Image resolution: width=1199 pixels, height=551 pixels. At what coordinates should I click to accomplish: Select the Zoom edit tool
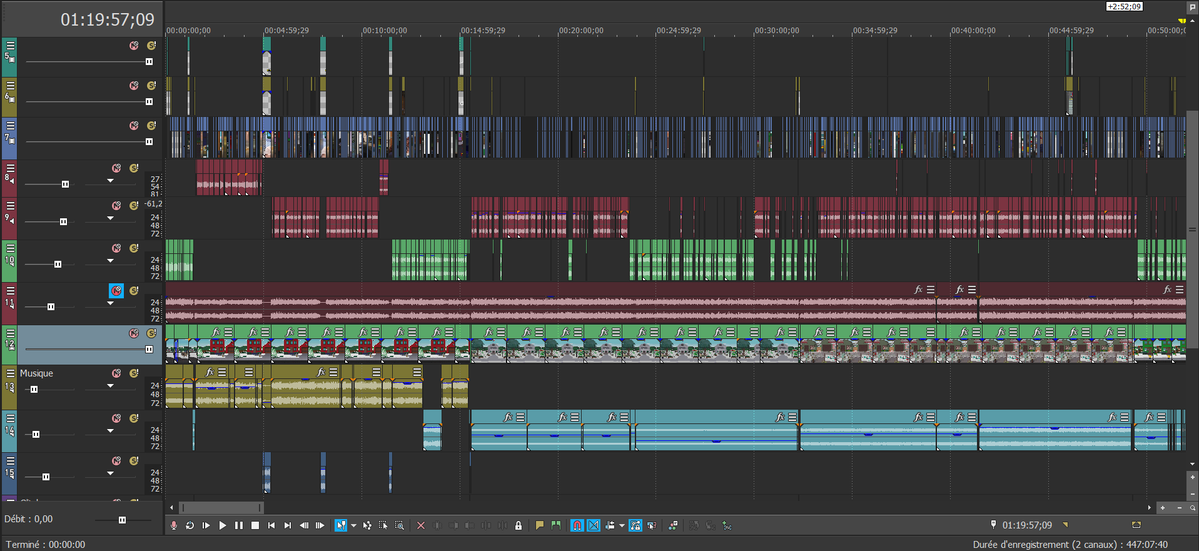(399, 525)
